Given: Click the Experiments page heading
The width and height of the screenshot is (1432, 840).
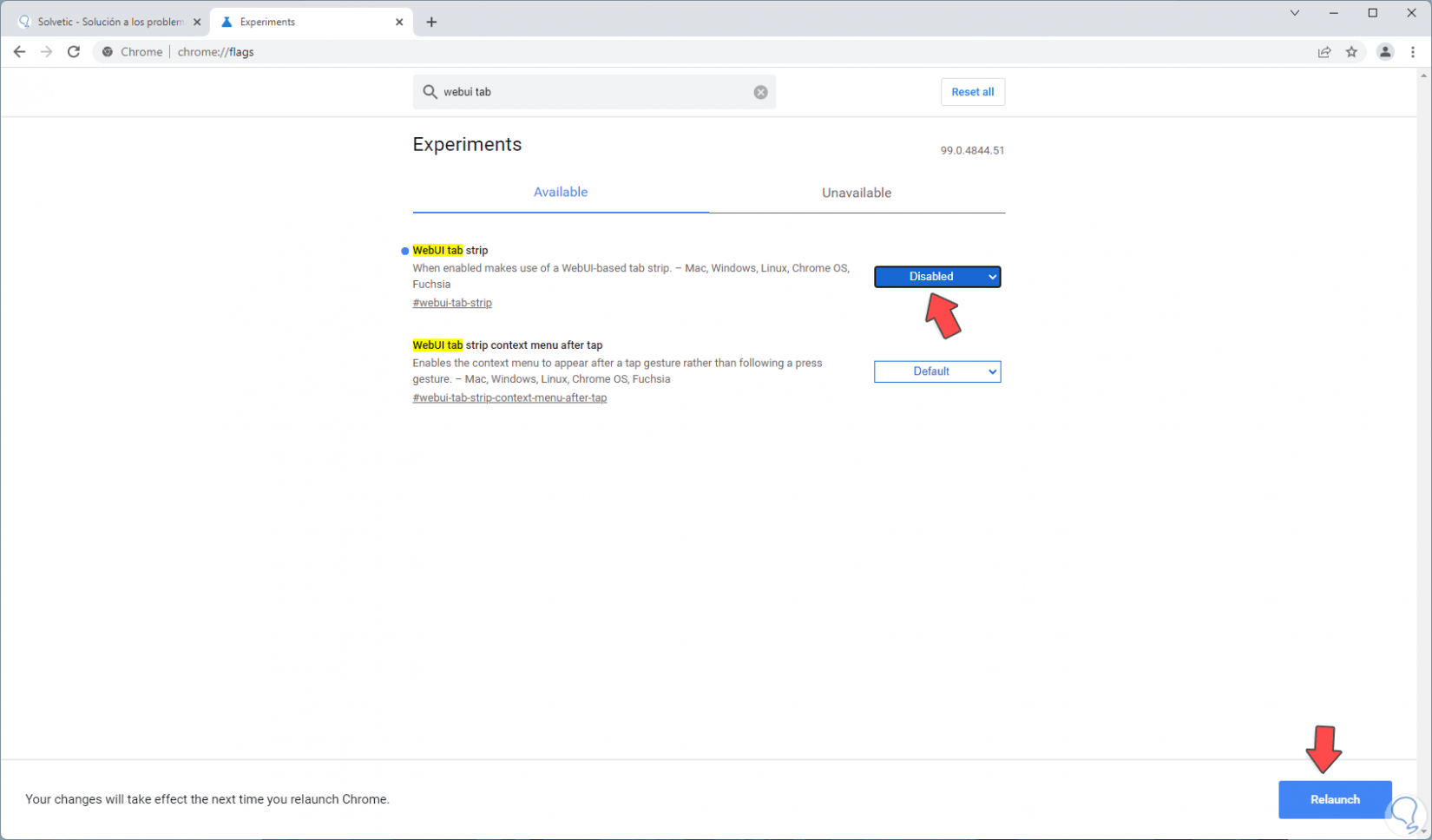Looking at the screenshot, I should 467,145.
